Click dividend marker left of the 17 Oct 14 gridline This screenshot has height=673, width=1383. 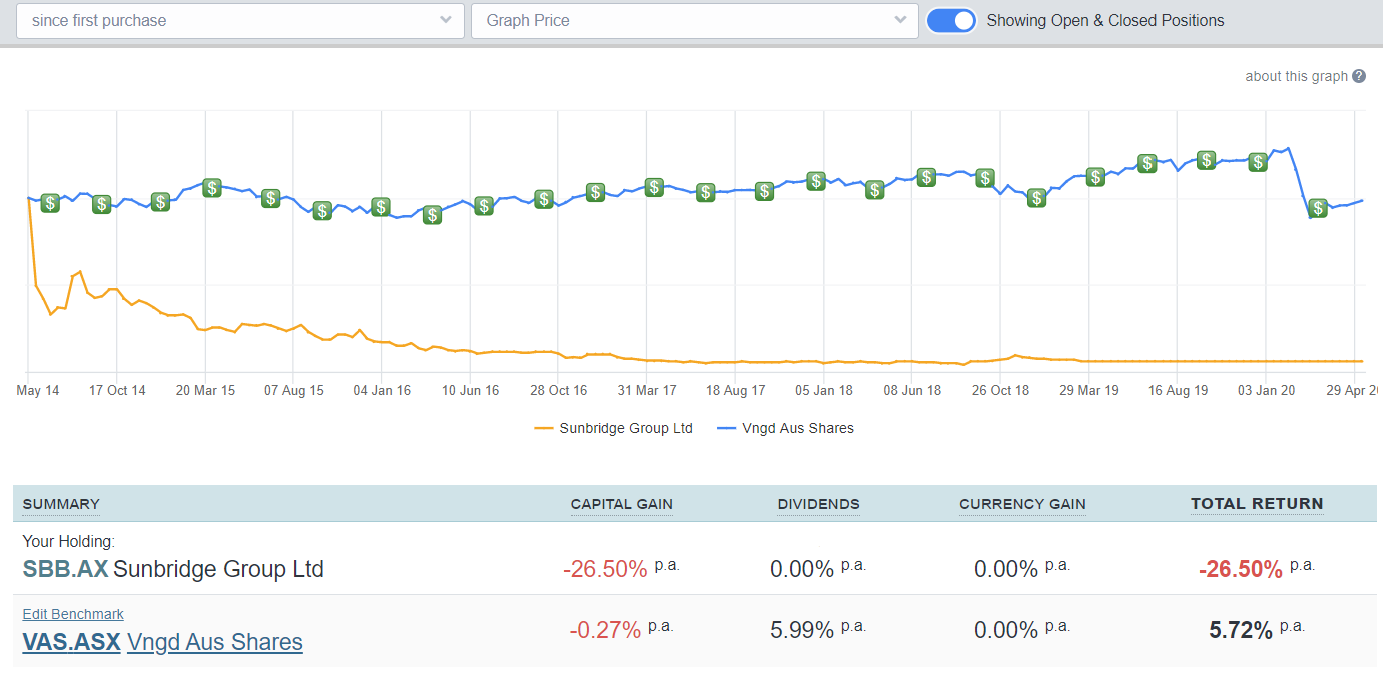(x=102, y=204)
